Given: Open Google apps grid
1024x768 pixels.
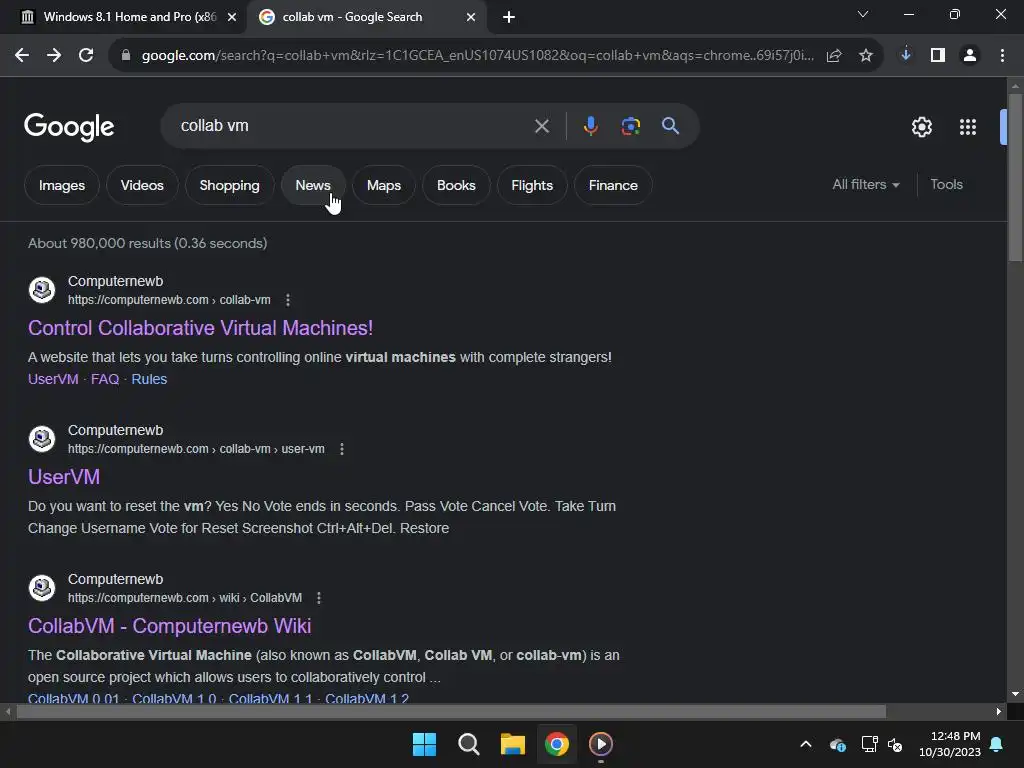Looking at the screenshot, I should [968, 127].
